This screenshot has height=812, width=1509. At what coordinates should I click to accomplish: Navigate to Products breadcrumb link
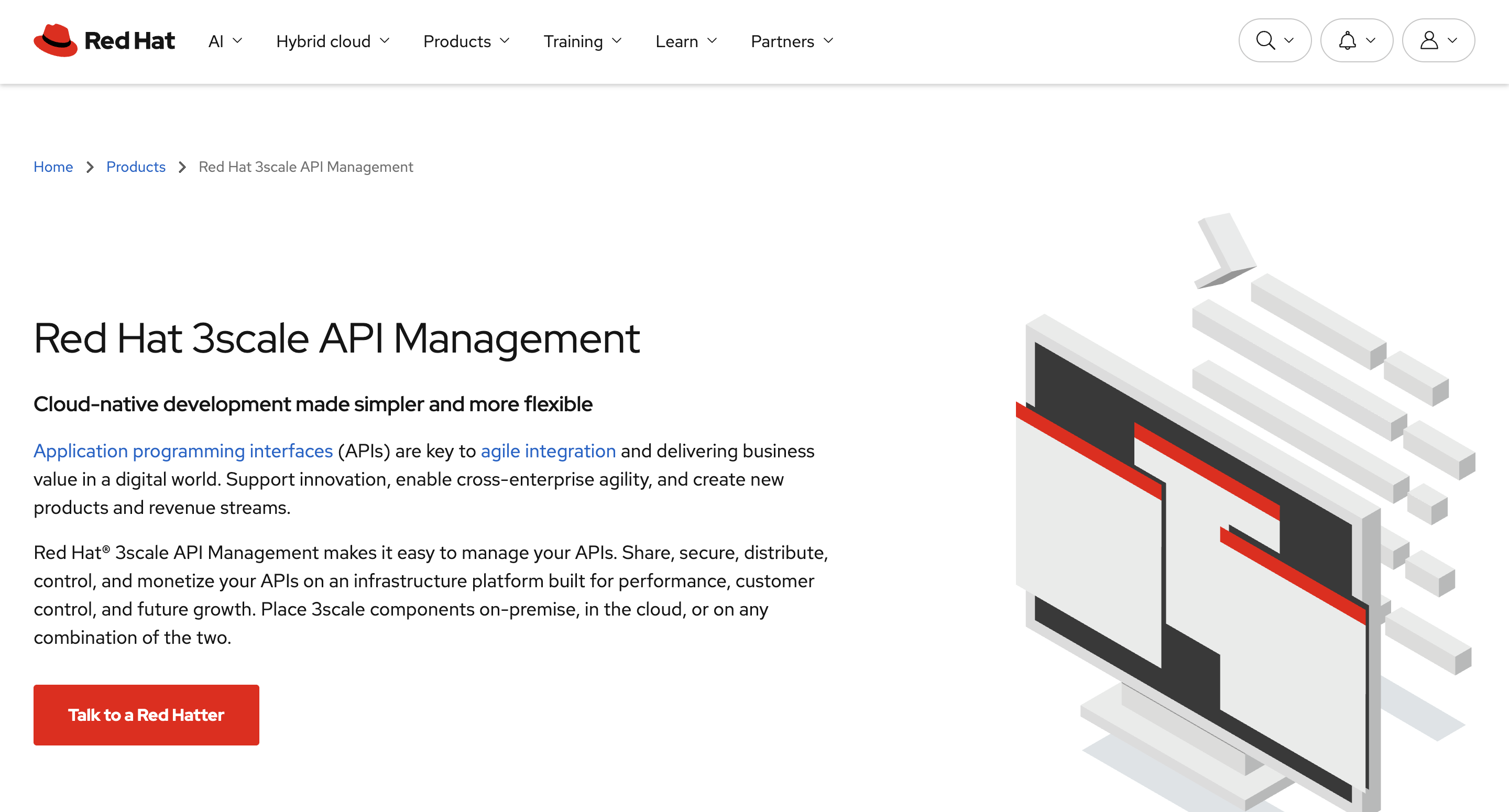click(x=136, y=167)
